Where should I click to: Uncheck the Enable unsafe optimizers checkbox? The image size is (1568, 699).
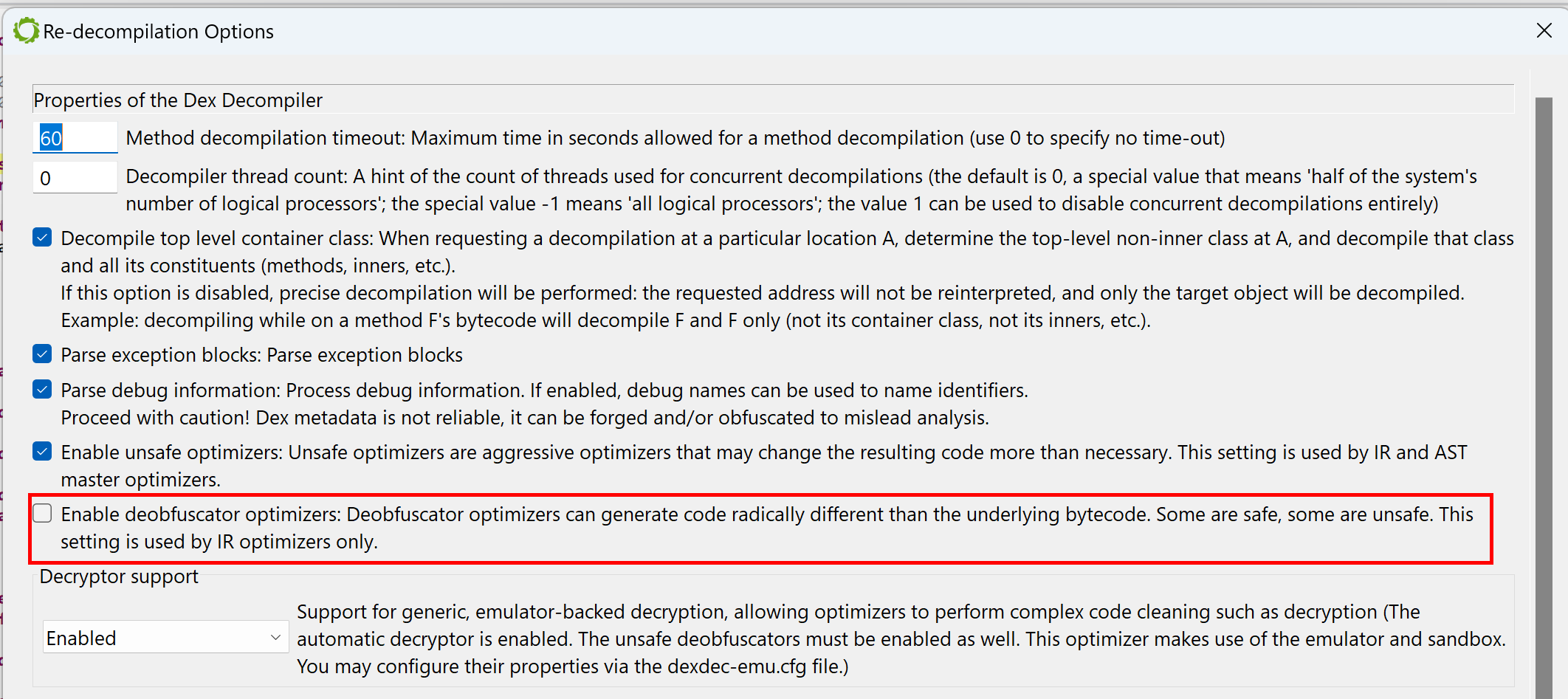click(x=42, y=452)
